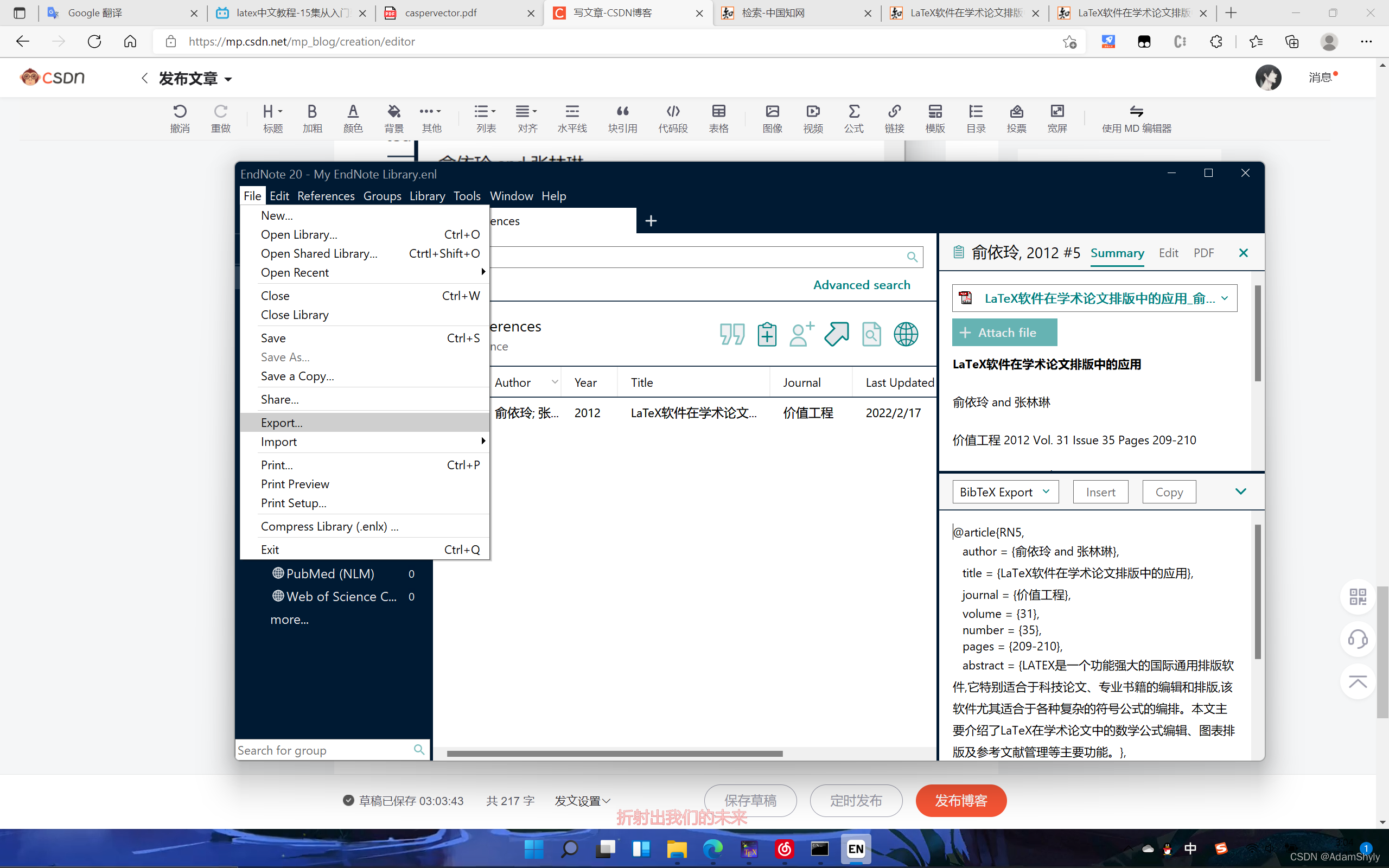
Task: Open the EndNote app in the Windows taskbar
Action: (x=855, y=848)
